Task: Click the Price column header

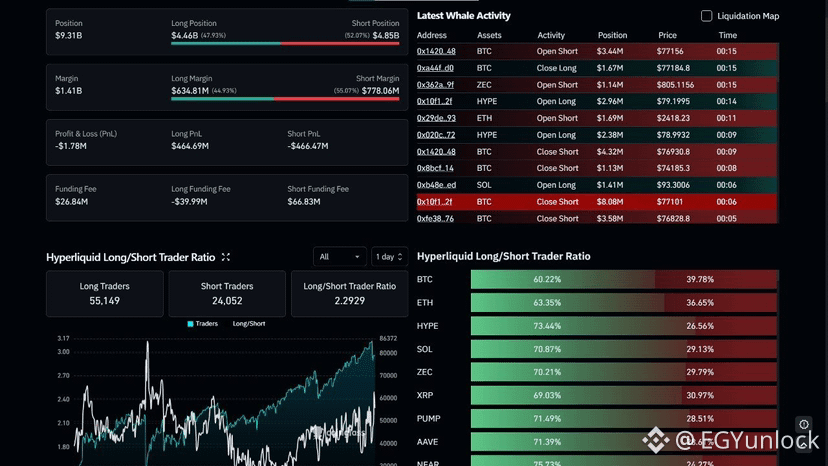Action: tap(667, 35)
